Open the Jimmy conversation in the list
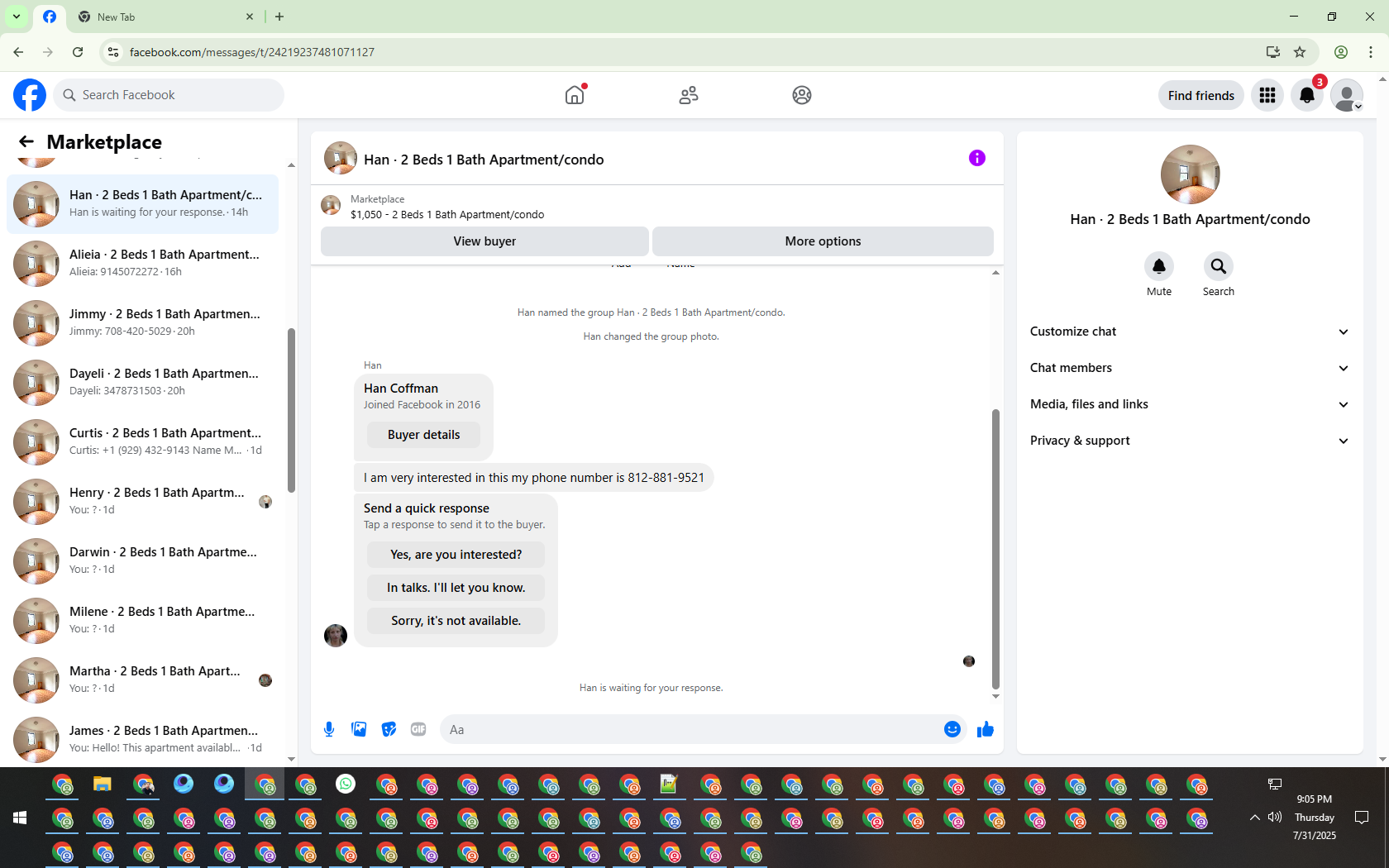The height and width of the screenshot is (868, 1389). click(143, 323)
